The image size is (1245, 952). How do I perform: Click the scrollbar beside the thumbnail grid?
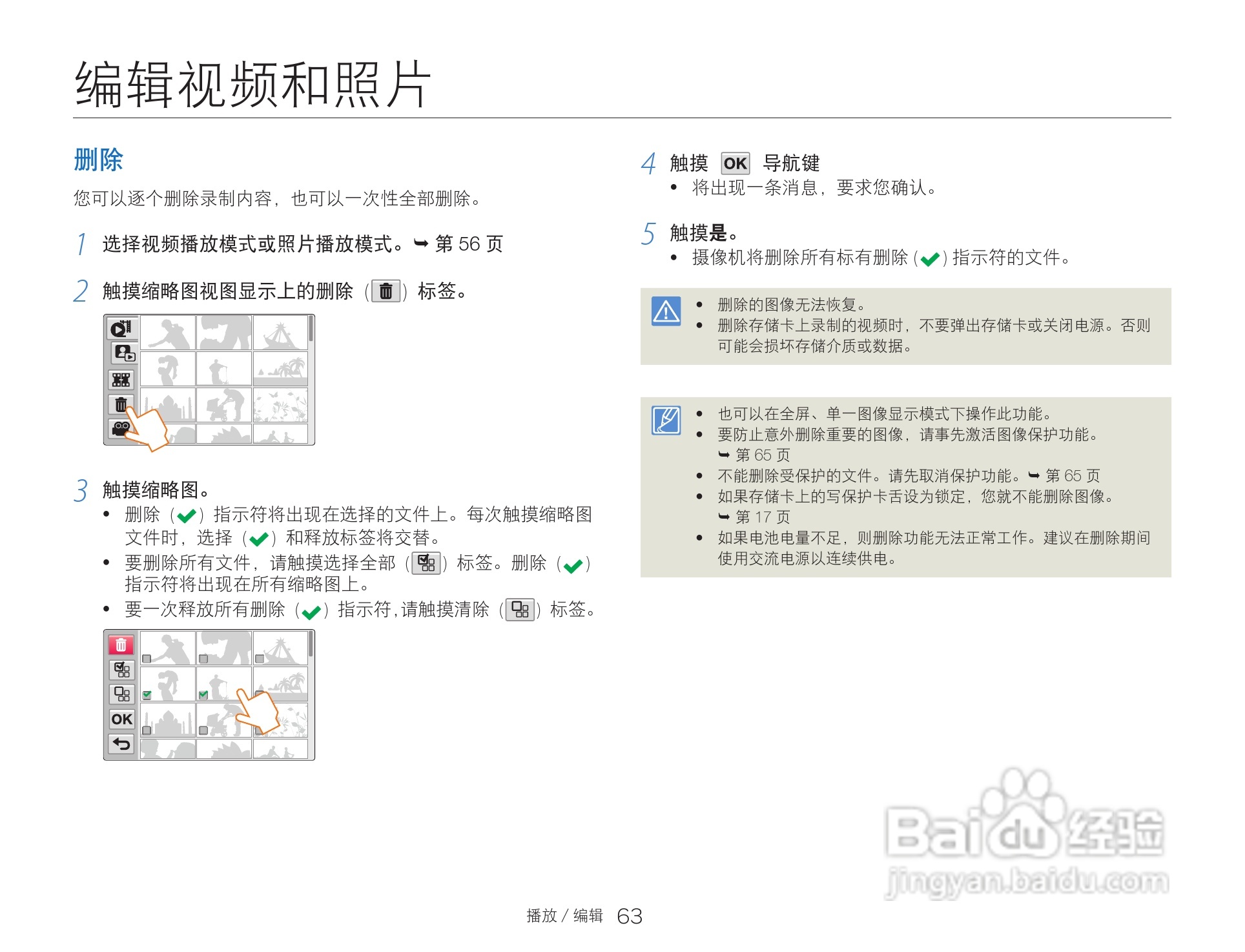click(311, 328)
